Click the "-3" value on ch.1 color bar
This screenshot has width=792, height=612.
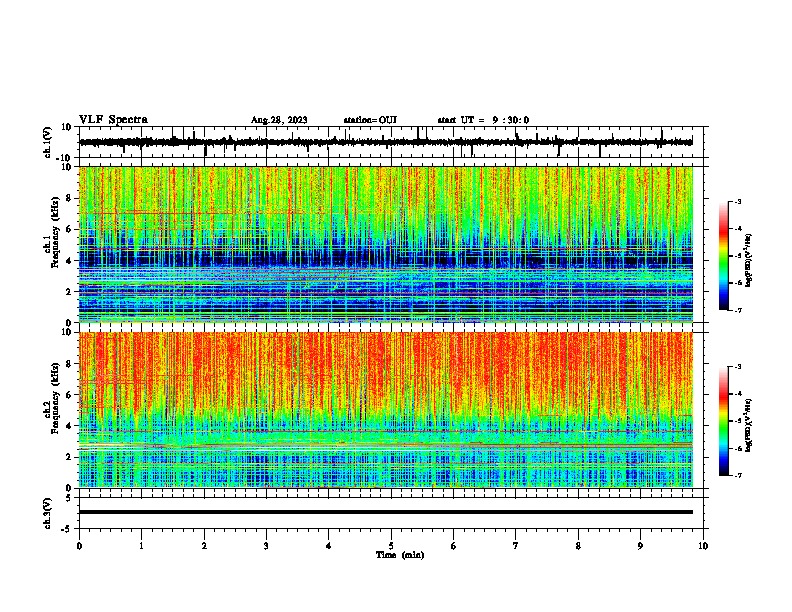(x=738, y=201)
